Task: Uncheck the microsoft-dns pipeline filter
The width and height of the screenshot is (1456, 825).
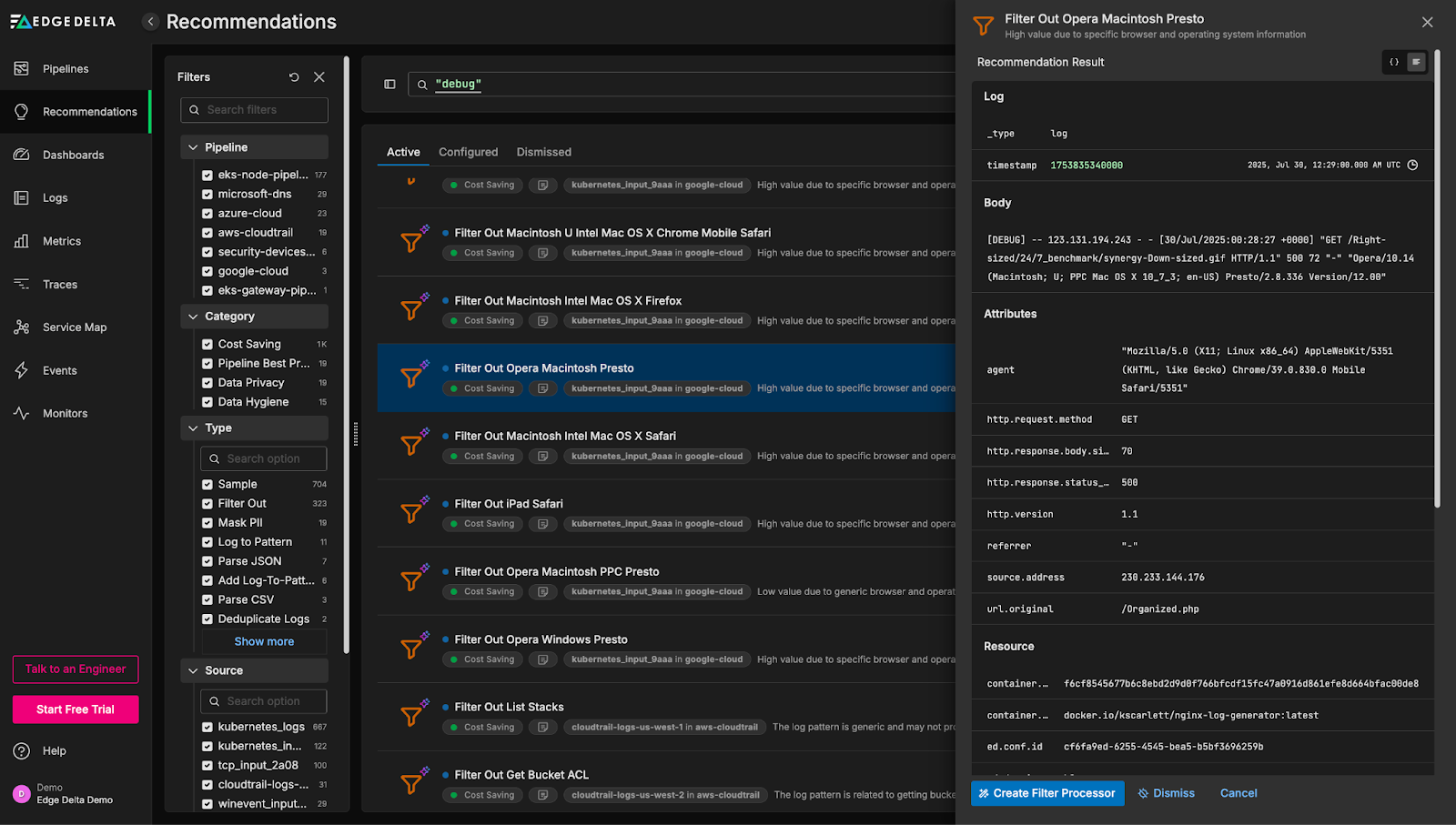Action: tap(207, 195)
